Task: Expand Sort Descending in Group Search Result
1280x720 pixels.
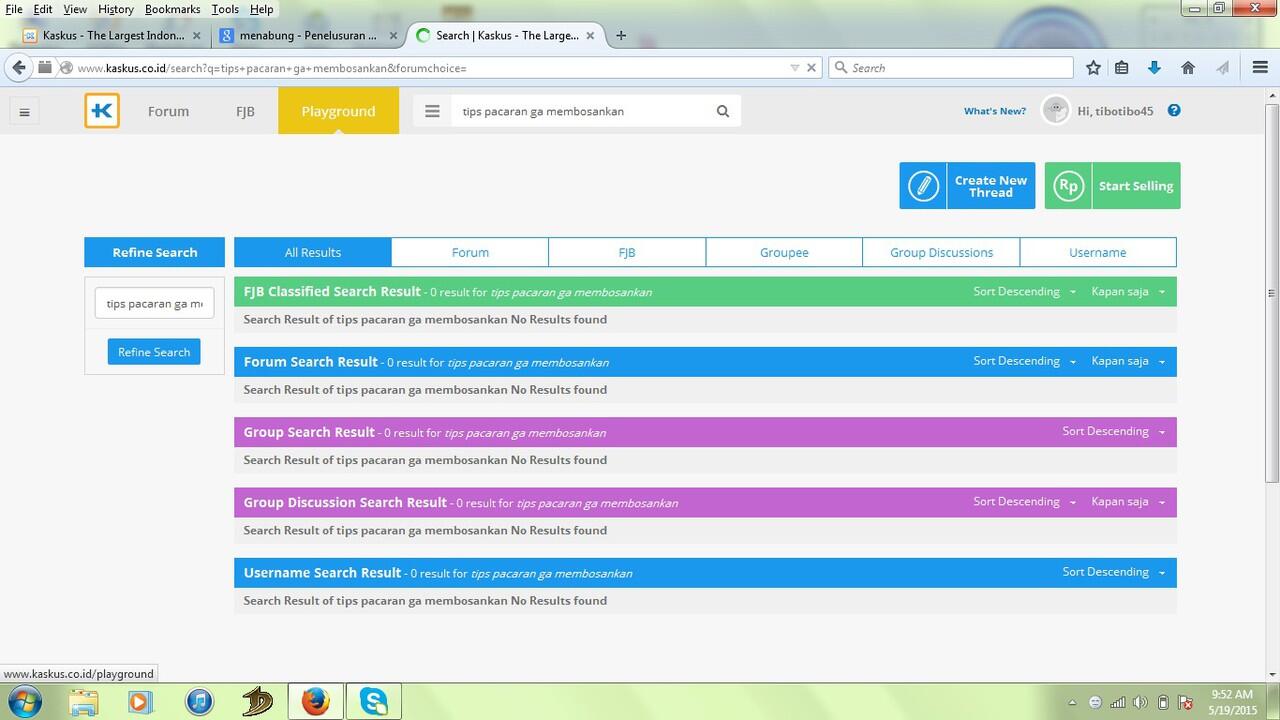Action: [x=1114, y=432]
